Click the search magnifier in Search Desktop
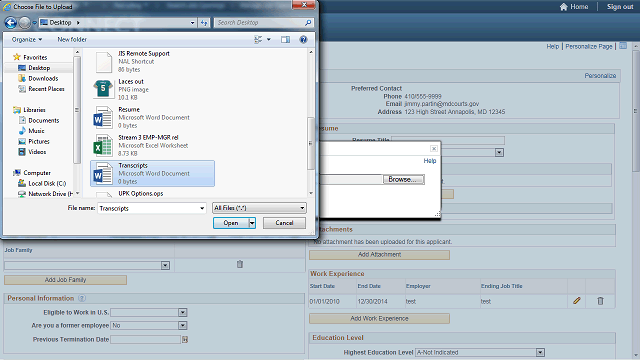Screen dimensions: 640x360 point(308,23)
